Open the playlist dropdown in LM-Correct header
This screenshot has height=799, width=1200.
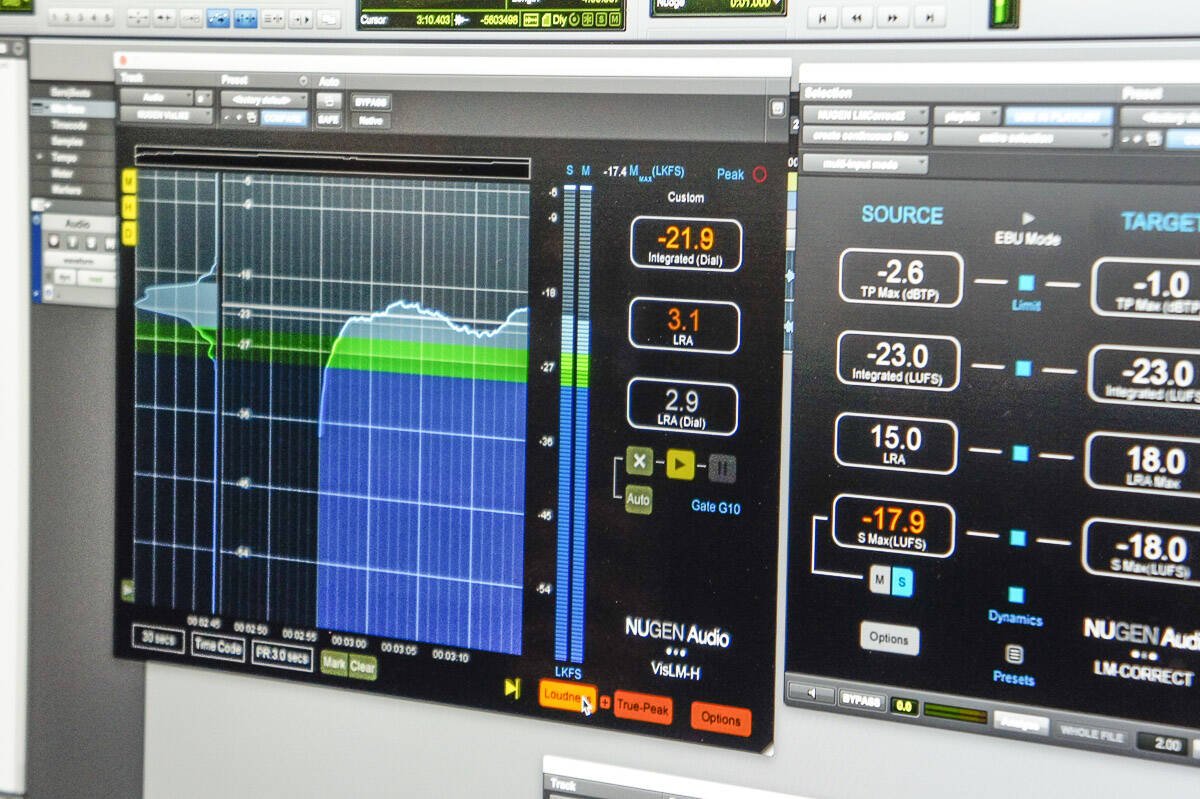967,116
